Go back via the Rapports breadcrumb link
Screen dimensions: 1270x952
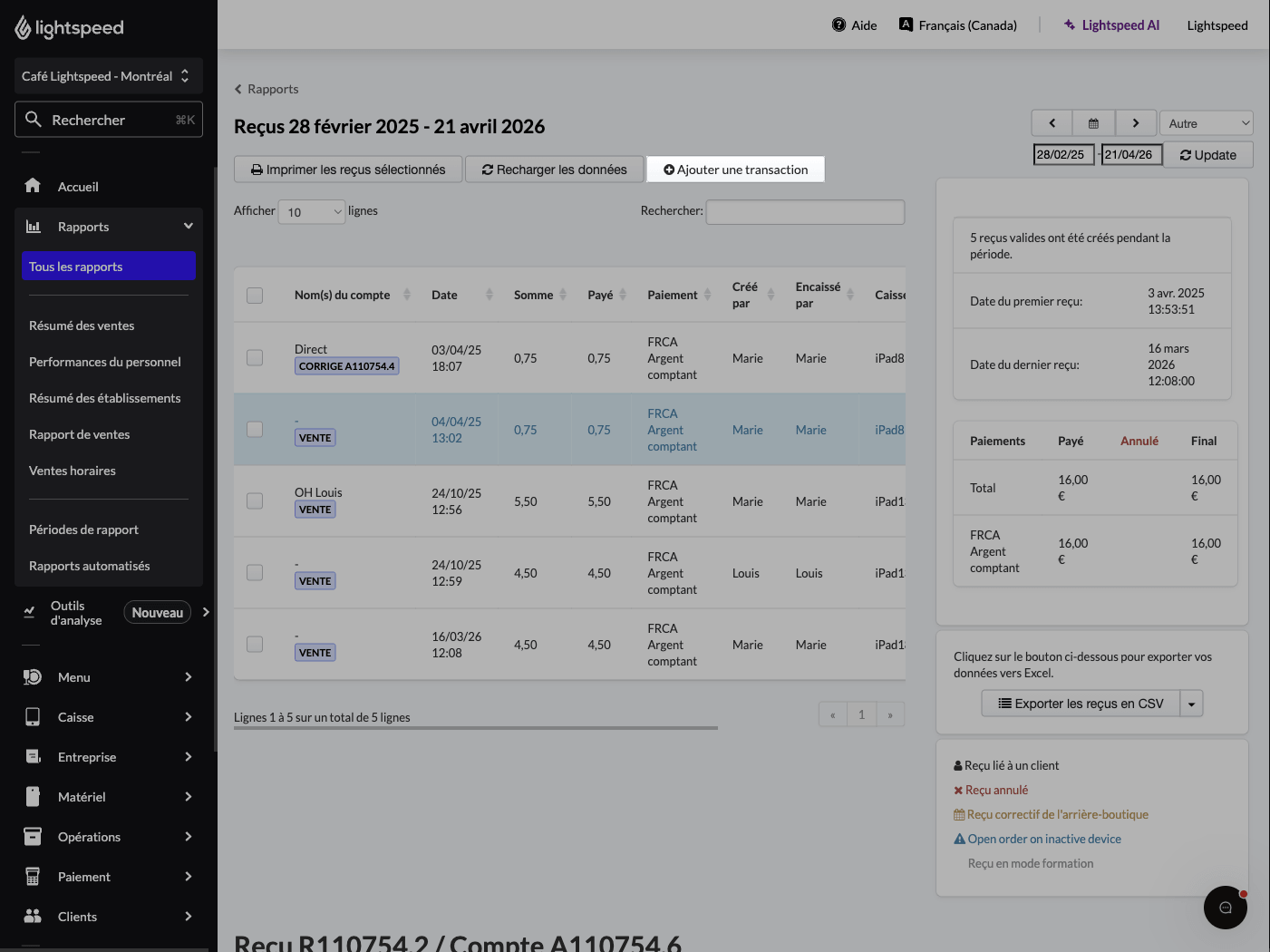click(267, 89)
